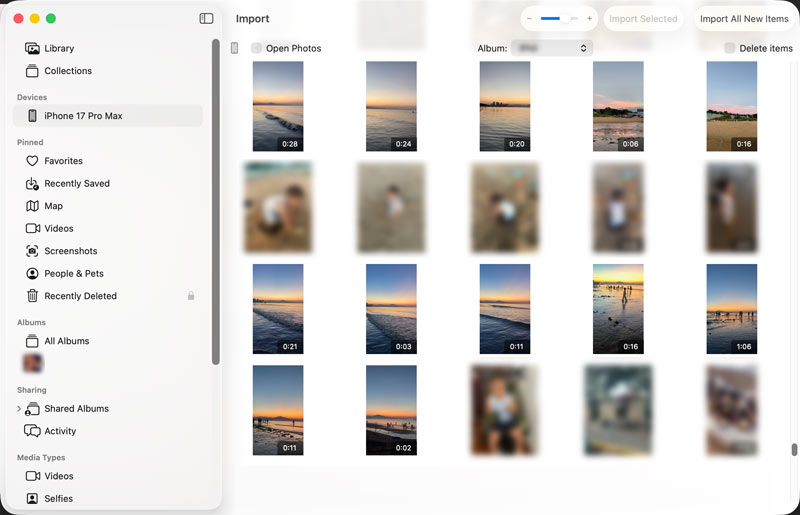800x515 pixels.
Task: Open the Activity speech bubbles icon
Action: (32, 431)
